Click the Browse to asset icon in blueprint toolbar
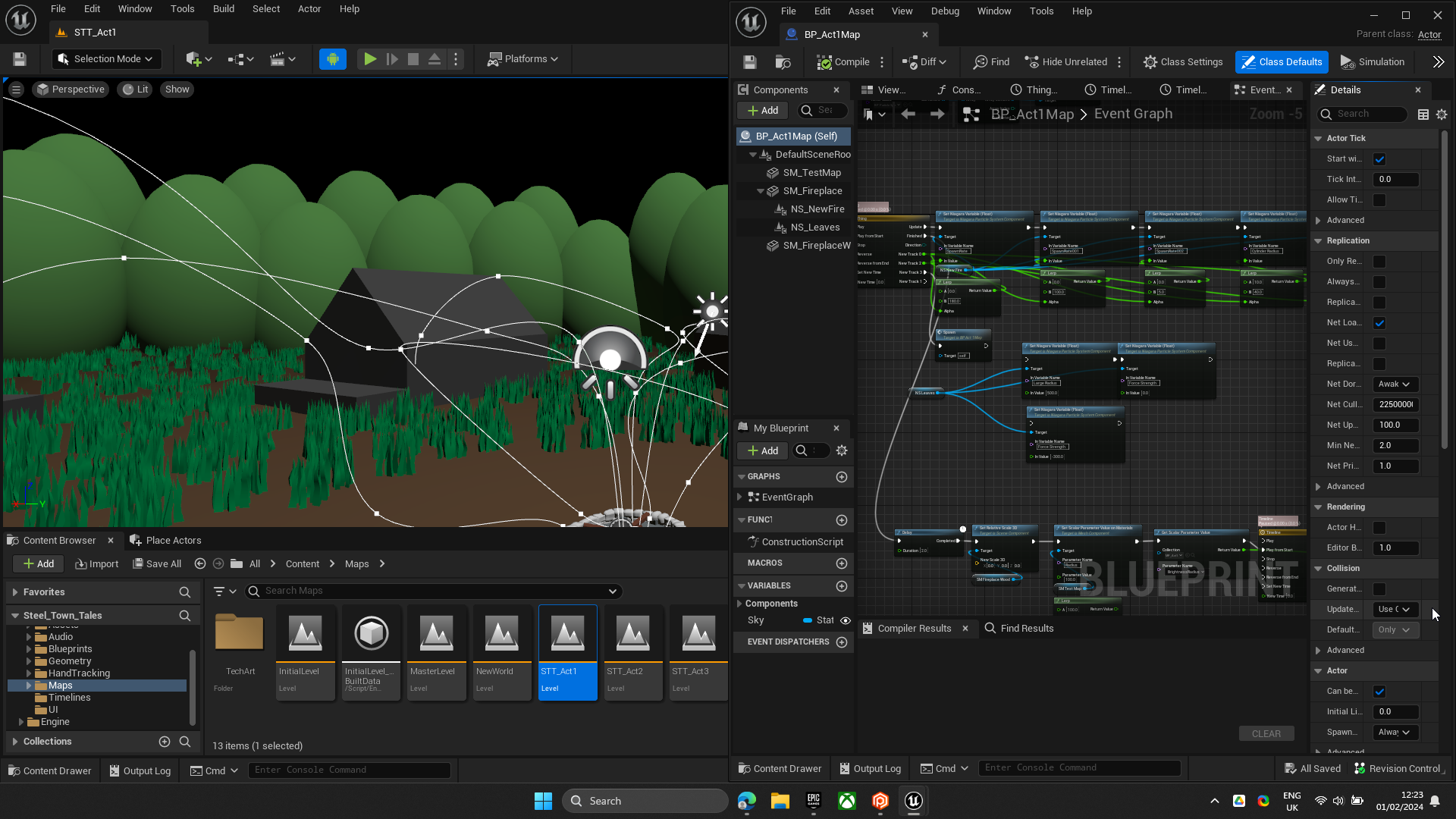The height and width of the screenshot is (819, 1456). click(x=783, y=62)
